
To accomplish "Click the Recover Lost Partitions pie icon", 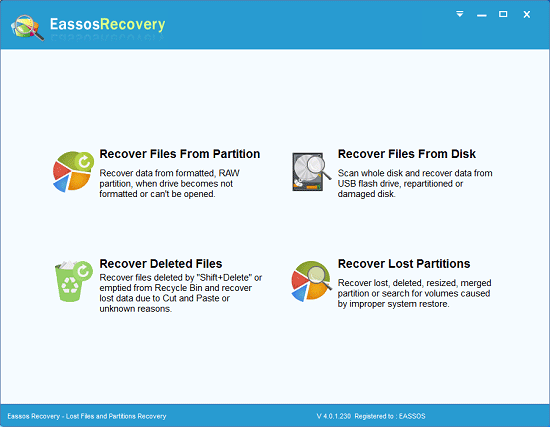I will 311,281.
